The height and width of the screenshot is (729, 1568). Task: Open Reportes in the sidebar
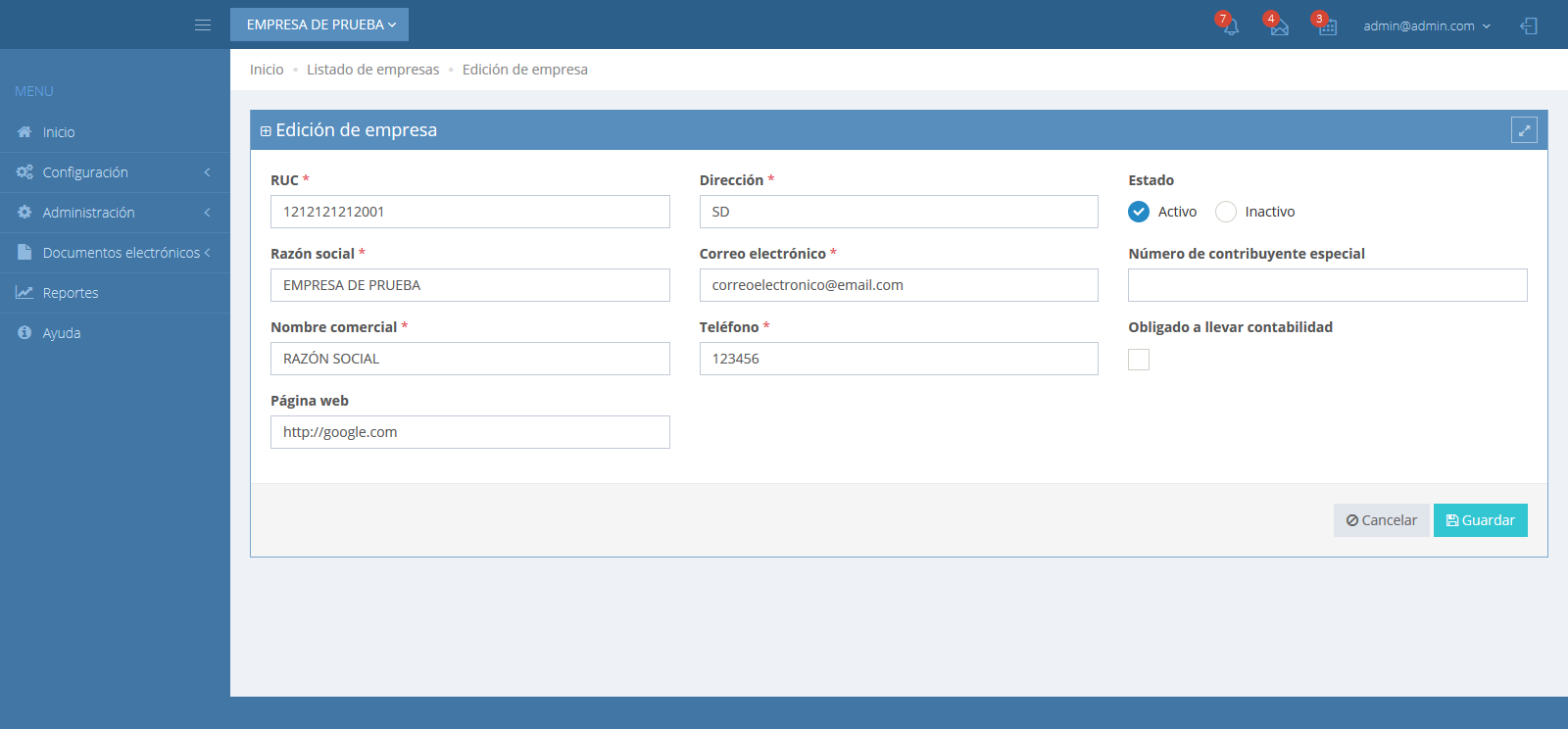[71, 293]
